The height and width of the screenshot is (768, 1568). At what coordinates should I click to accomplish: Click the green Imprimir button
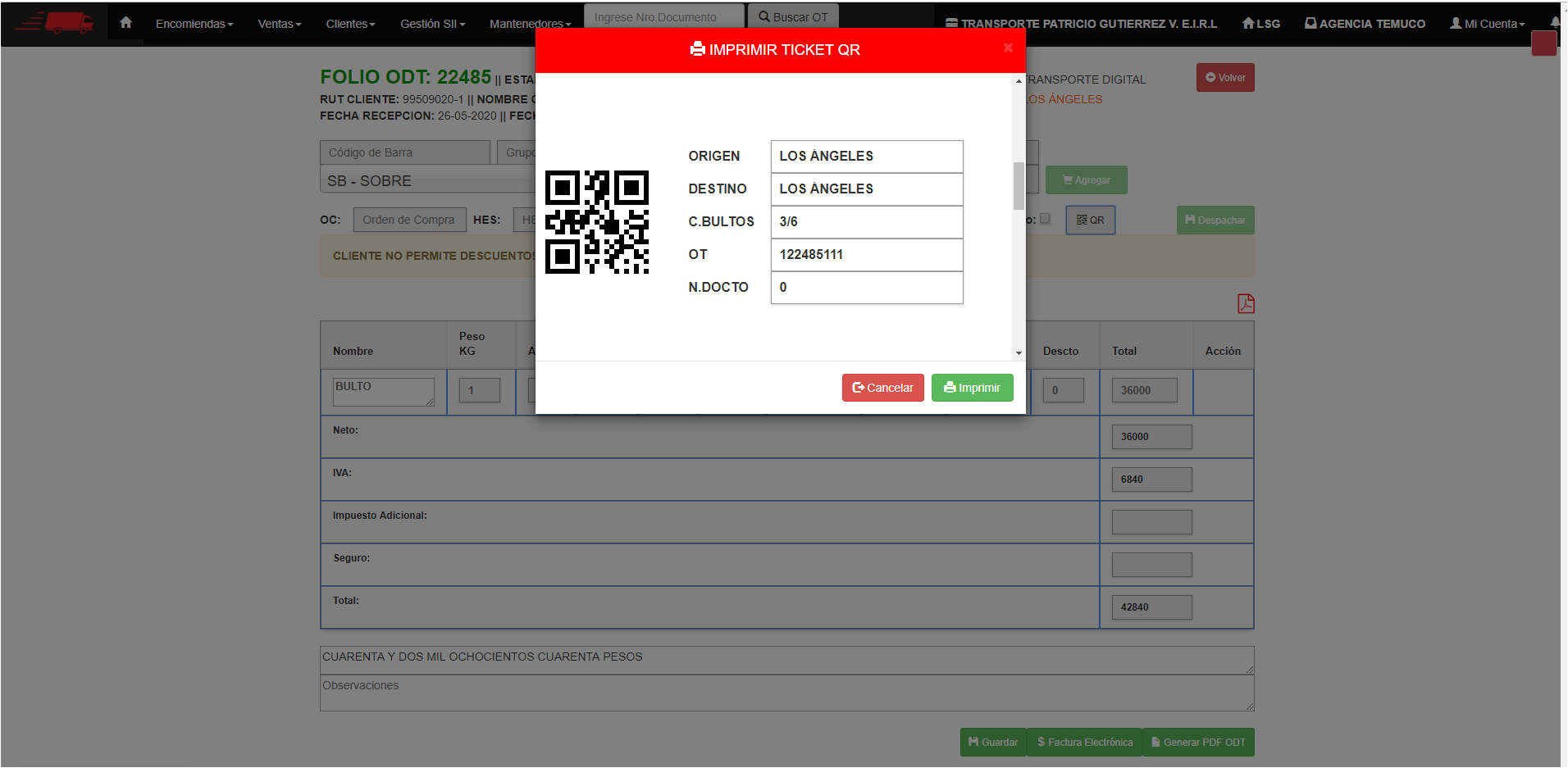[972, 388]
